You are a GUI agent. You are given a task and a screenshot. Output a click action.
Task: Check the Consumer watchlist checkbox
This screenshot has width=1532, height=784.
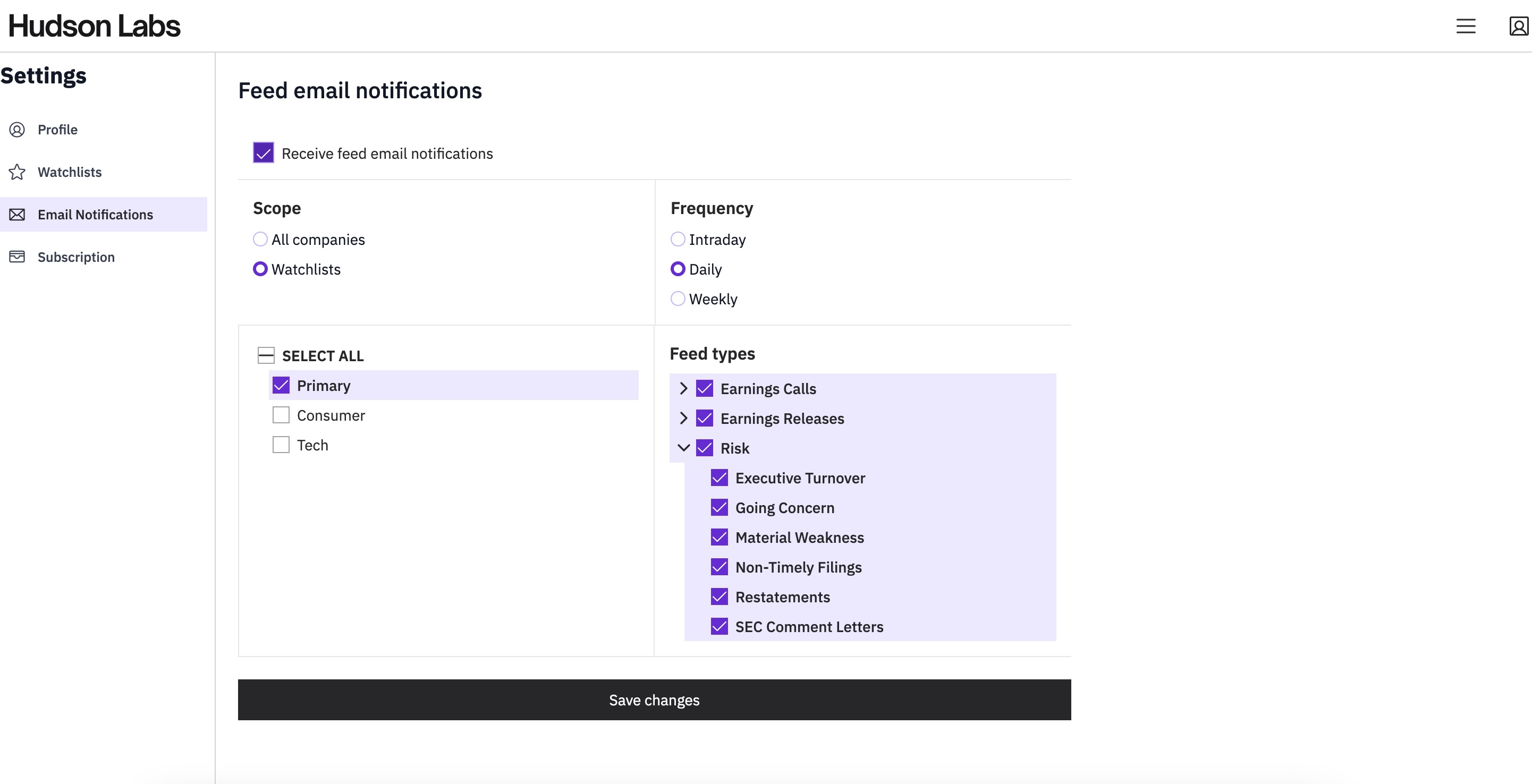point(281,415)
